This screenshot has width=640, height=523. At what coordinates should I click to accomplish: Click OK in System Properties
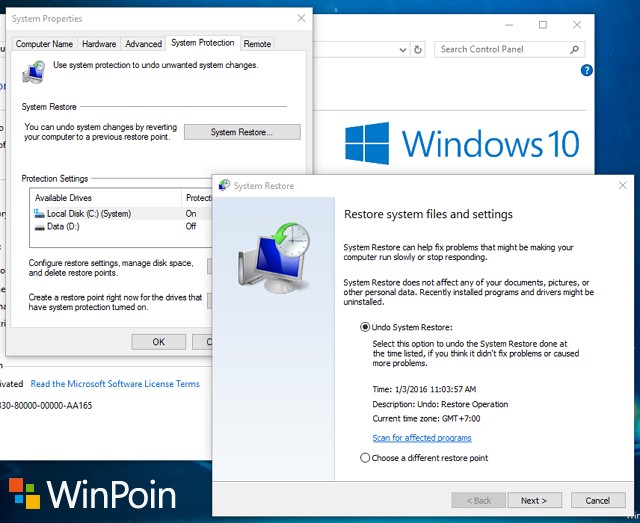click(x=158, y=342)
